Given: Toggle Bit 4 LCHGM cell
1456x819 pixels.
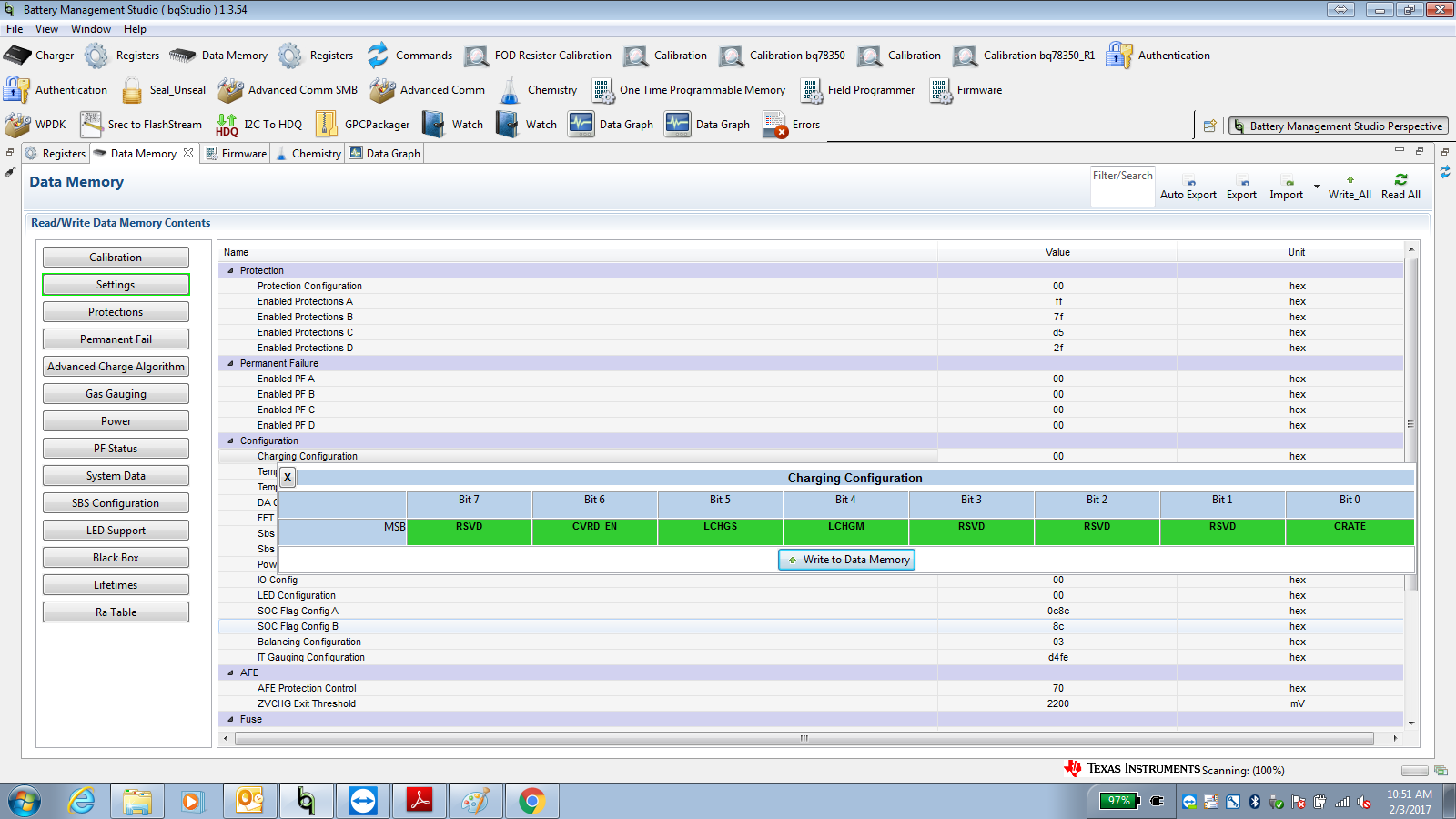Looking at the screenshot, I should coord(845,531).
